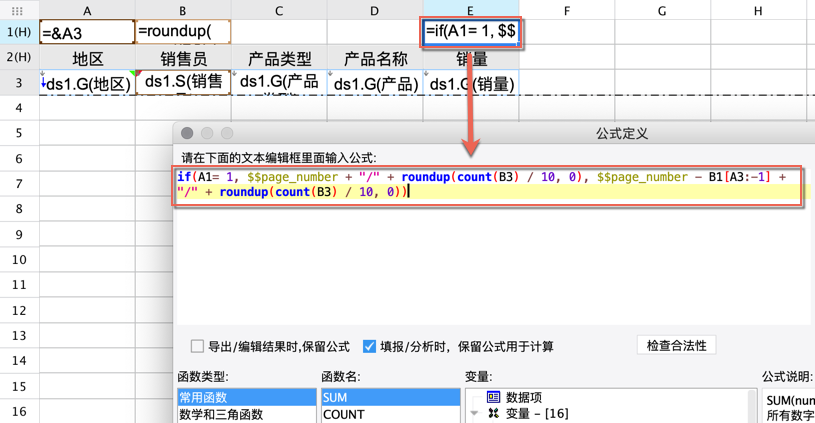Click column H header
This screenshot has height=423, width=815.
[758, 10]
